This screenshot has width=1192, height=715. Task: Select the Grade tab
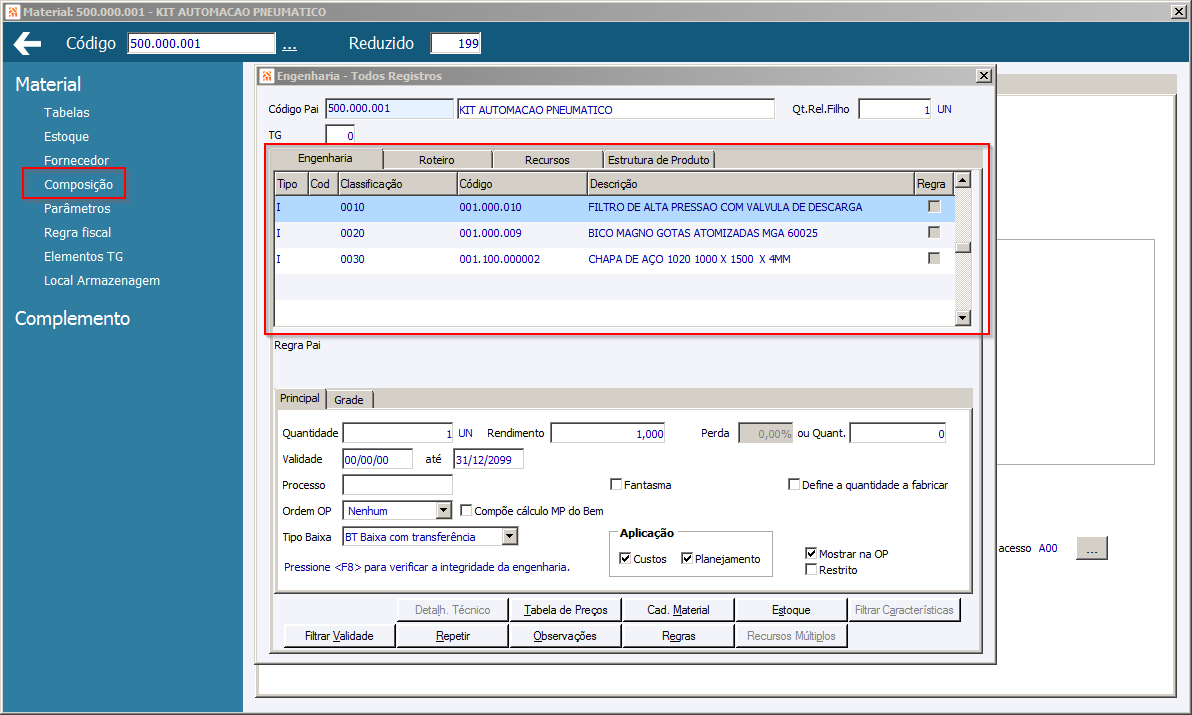click(348, 400)
